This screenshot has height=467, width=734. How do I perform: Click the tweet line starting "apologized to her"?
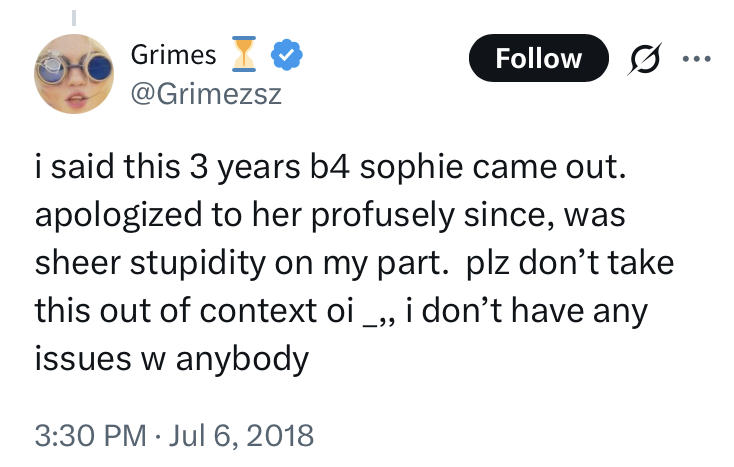point(330,215)
